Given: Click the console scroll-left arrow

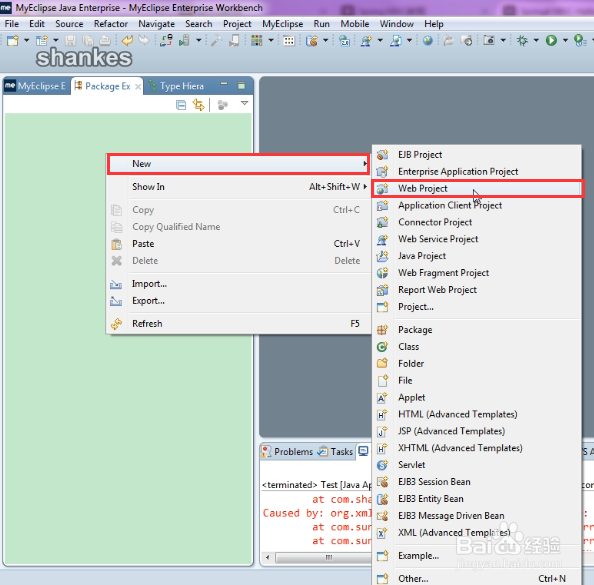Looking at the screenshot, I should (268, 557).
